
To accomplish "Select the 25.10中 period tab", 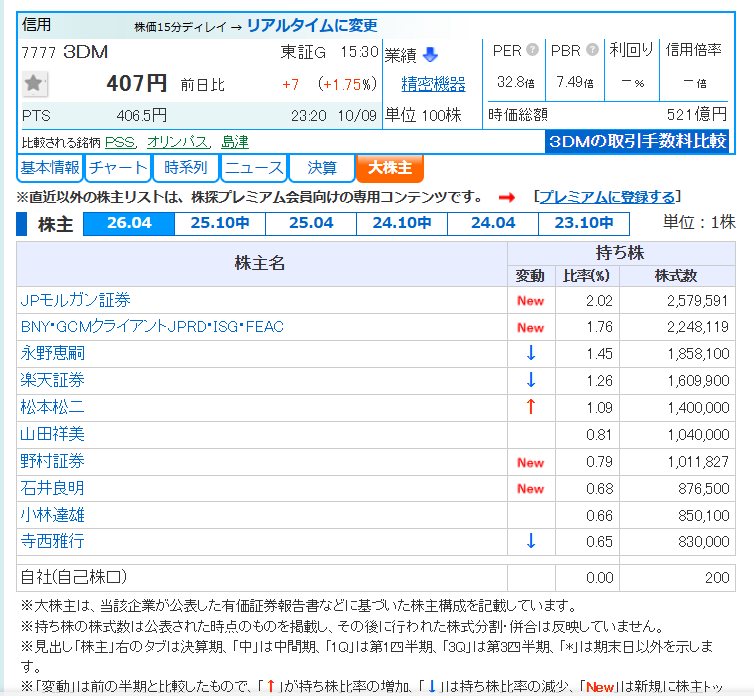I will tap(220, 224).
